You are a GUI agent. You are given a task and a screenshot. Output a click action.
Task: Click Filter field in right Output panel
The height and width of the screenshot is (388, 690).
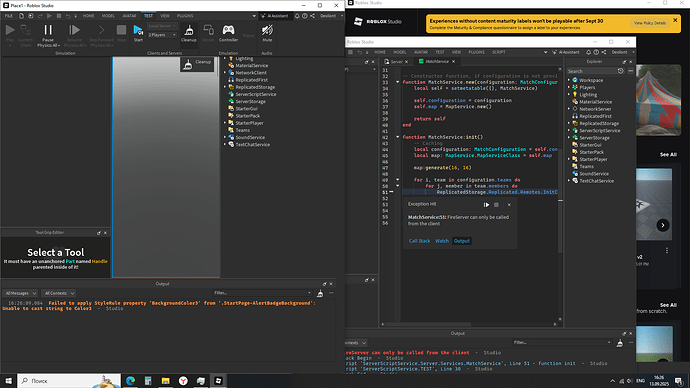pos(562,343)
